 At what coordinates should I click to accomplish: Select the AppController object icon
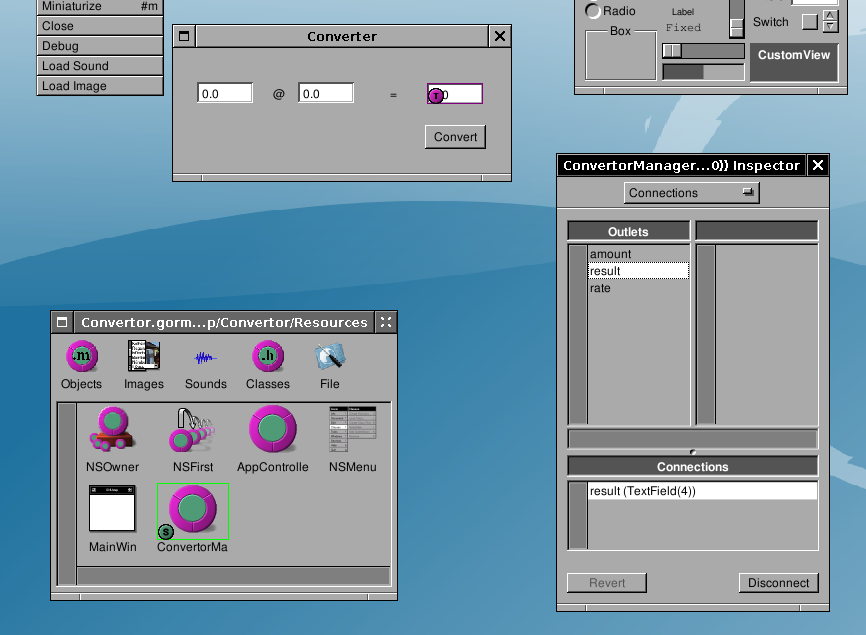272,431
